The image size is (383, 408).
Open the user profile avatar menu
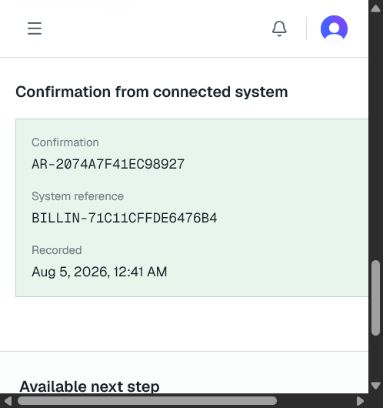(334, 29)
